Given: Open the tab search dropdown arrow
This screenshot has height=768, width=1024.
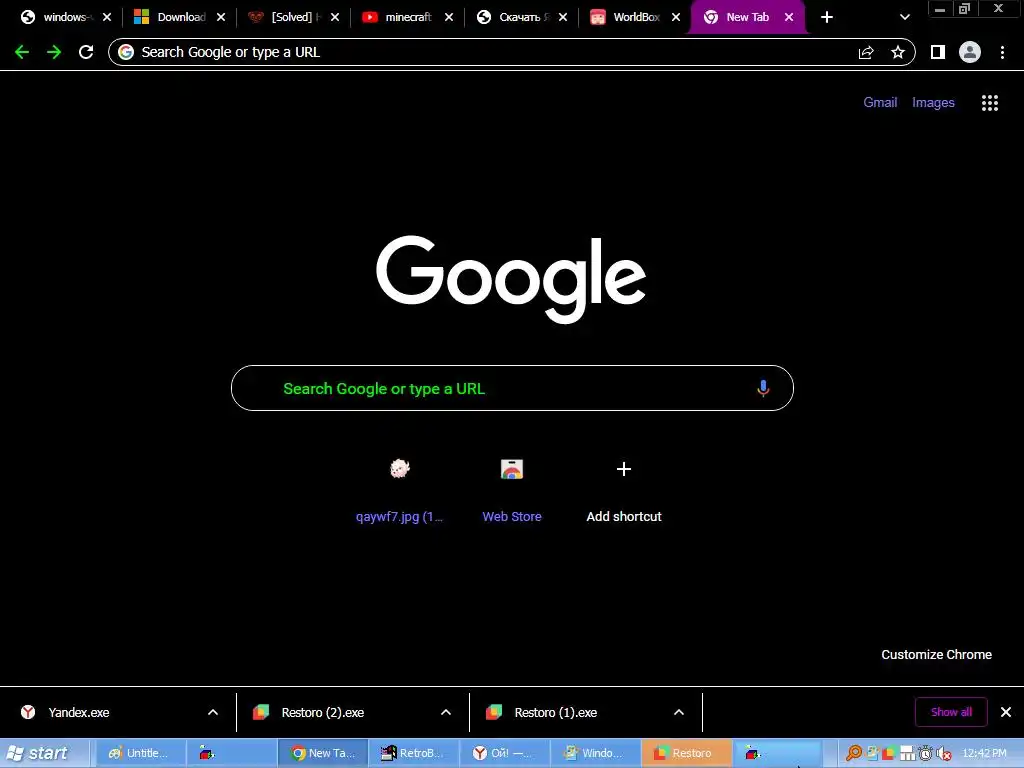Looking at the screenshot, I should coord(904,17).
